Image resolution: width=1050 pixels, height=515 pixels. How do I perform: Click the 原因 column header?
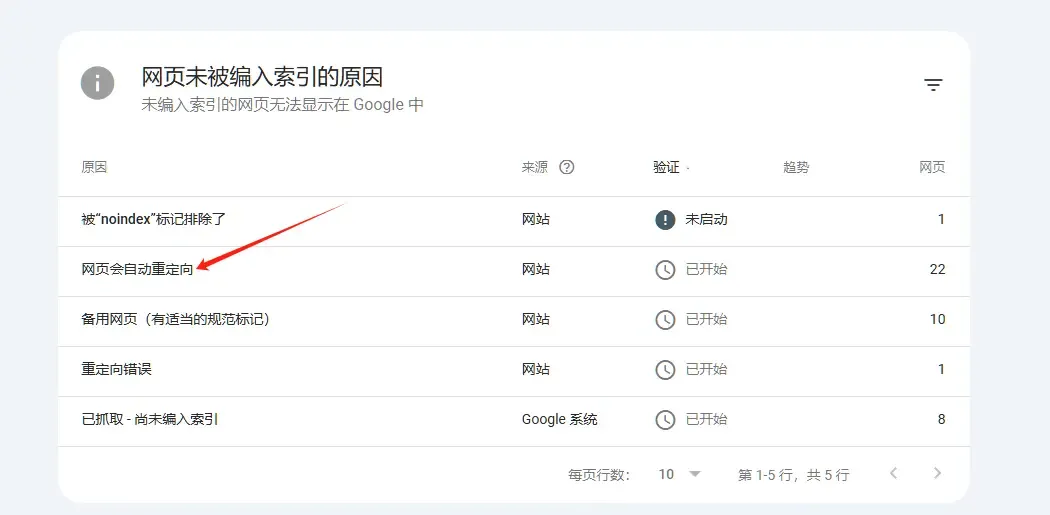94,167
